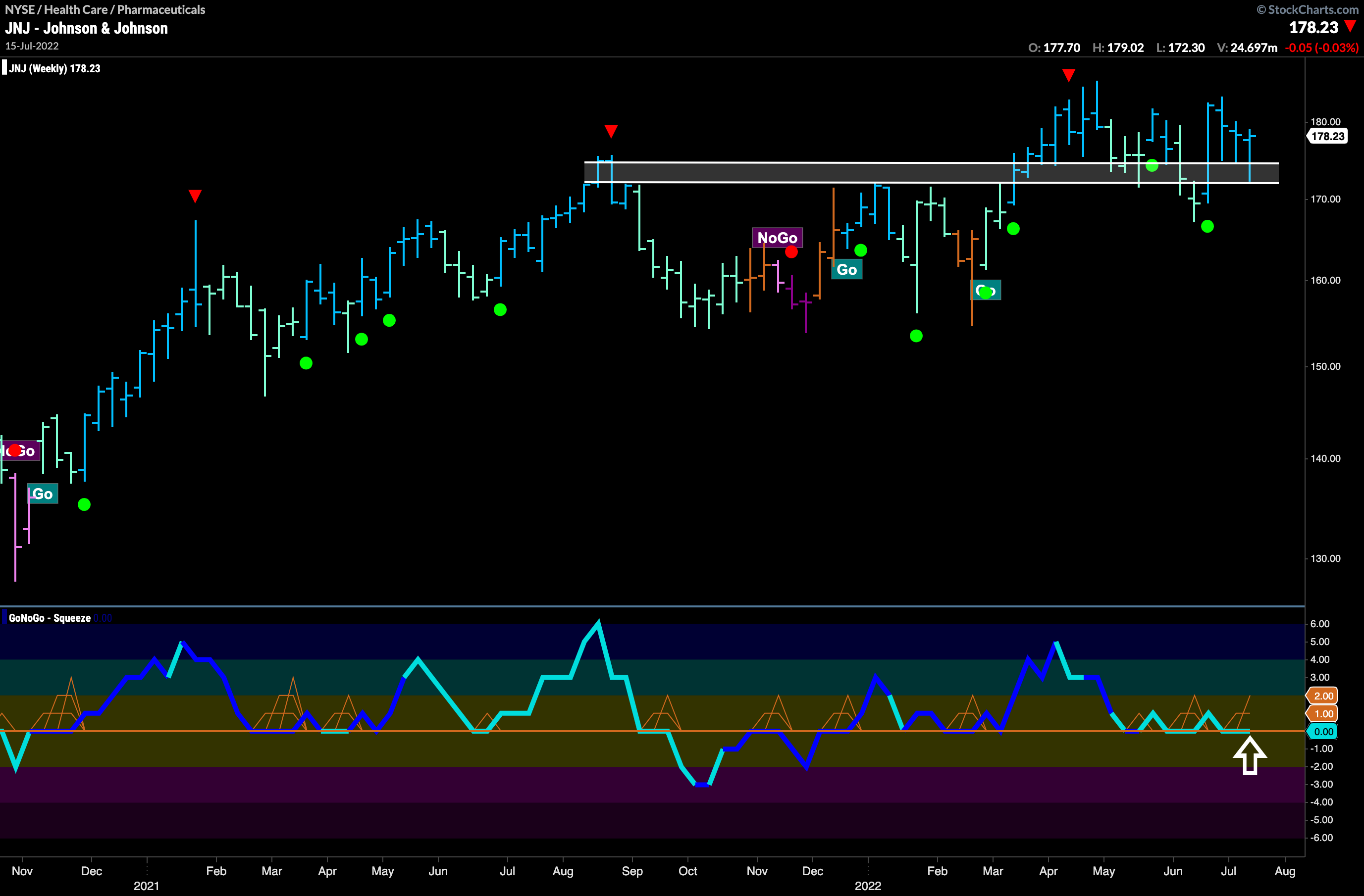This screenshot has width=1364, height=896.
Task: Click the Low value L: 172.30
Action: [1180, 48]
